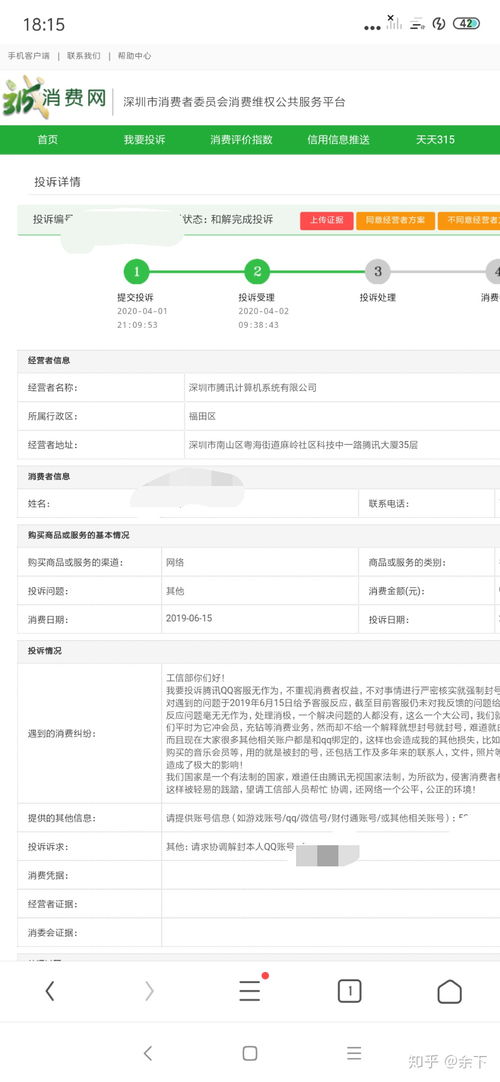Click the 帮助中心 link
500x1082 pixels.
tap(134, 56)
